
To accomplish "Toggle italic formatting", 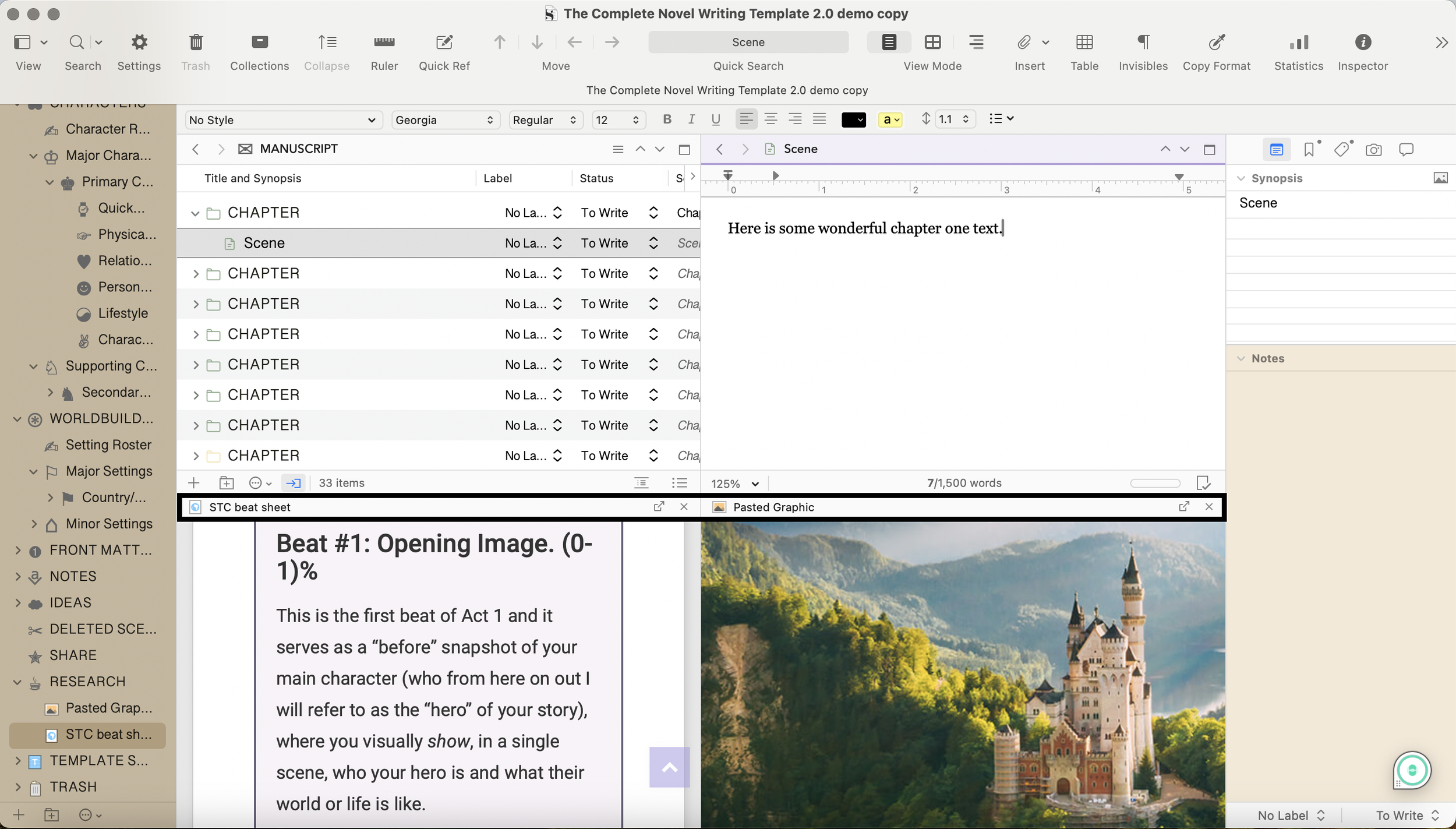I will click(691, 119).
